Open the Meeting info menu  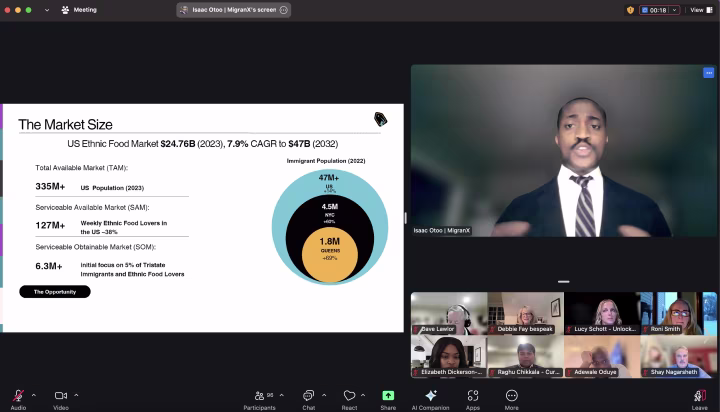coord(79,10)
